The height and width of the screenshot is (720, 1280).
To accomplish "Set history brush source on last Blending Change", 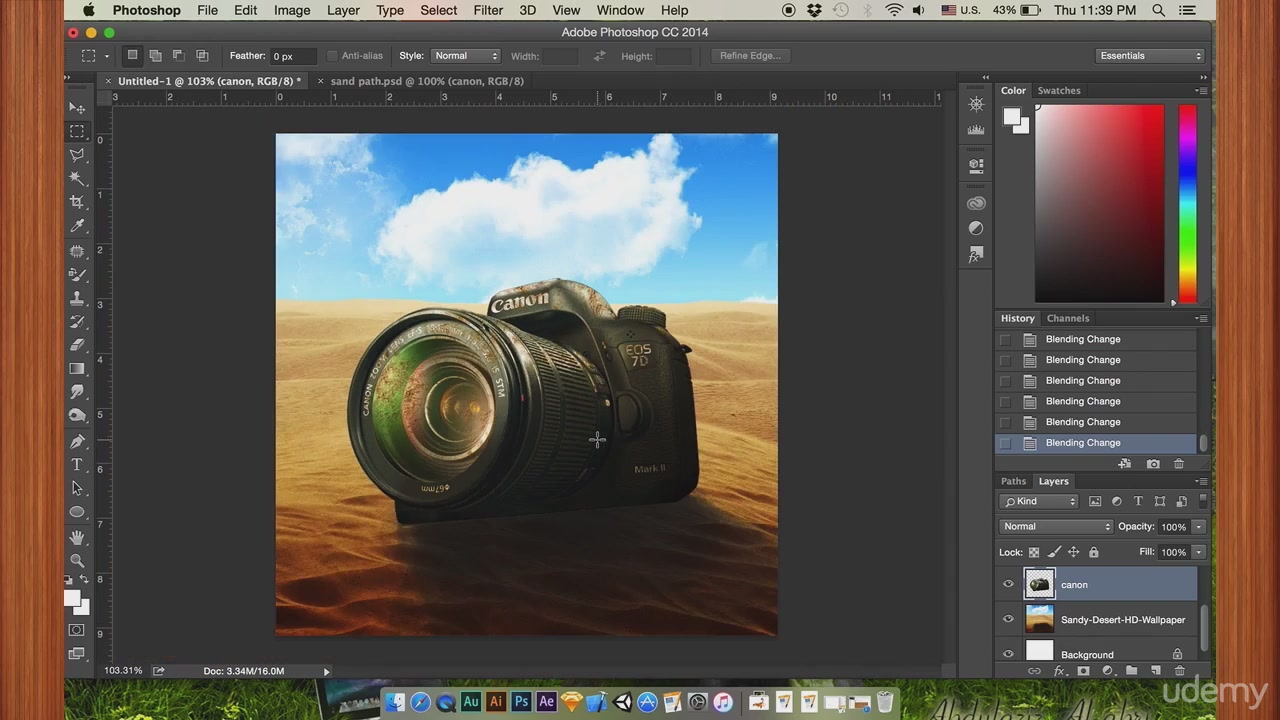I will tap(1005, 443).
